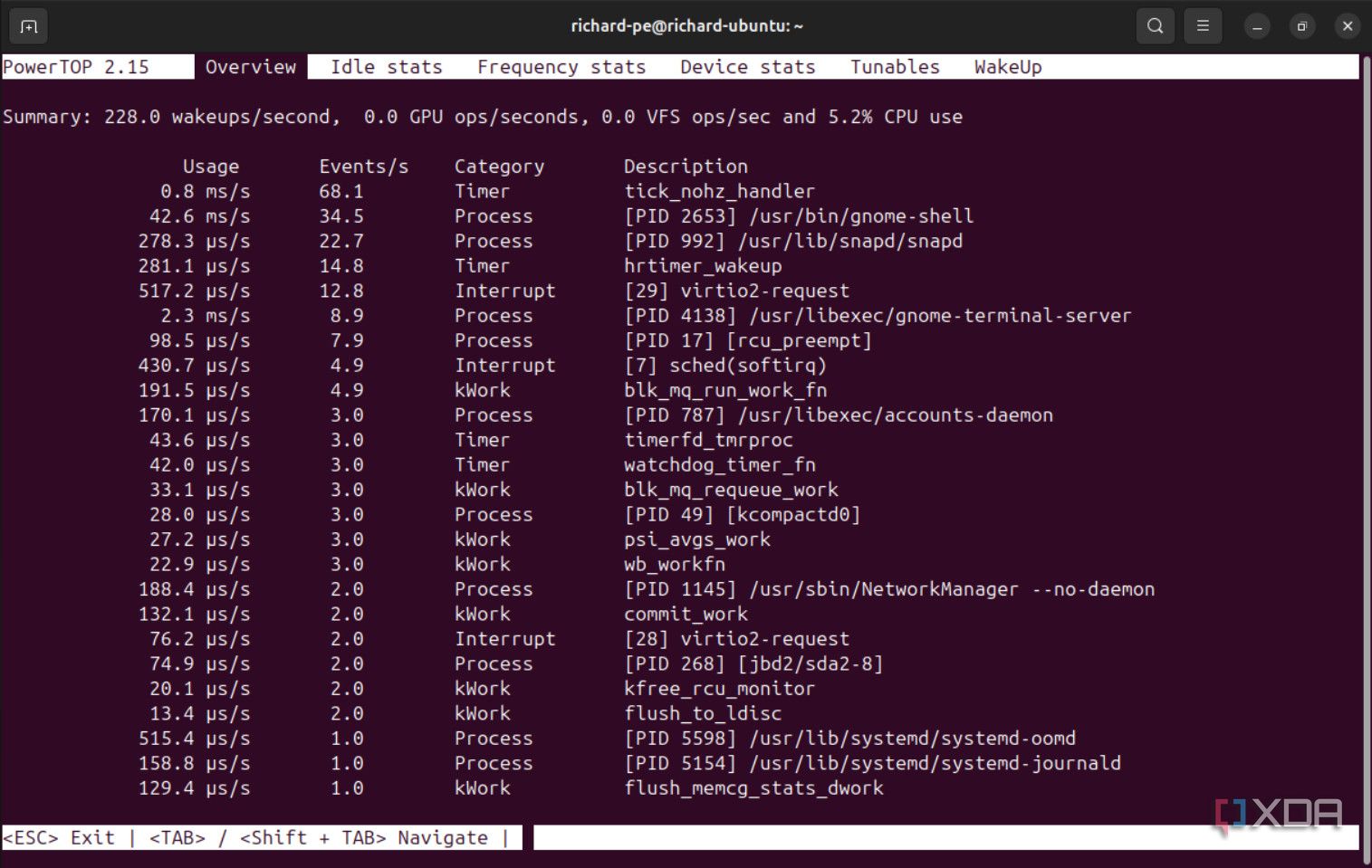Click the blk_mq_run_work_fn description
The image size is (1372, 868).
[725, 390]
